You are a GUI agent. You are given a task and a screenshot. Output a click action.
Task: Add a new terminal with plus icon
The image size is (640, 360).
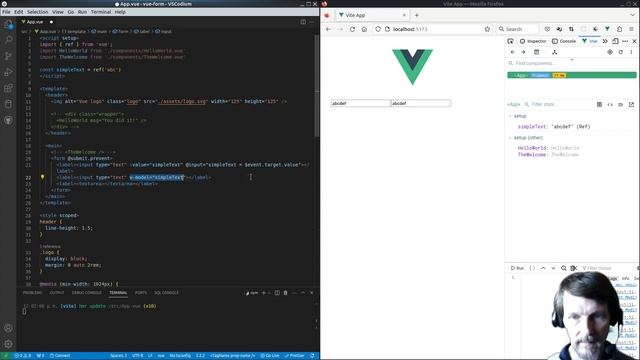click(263, 293)
